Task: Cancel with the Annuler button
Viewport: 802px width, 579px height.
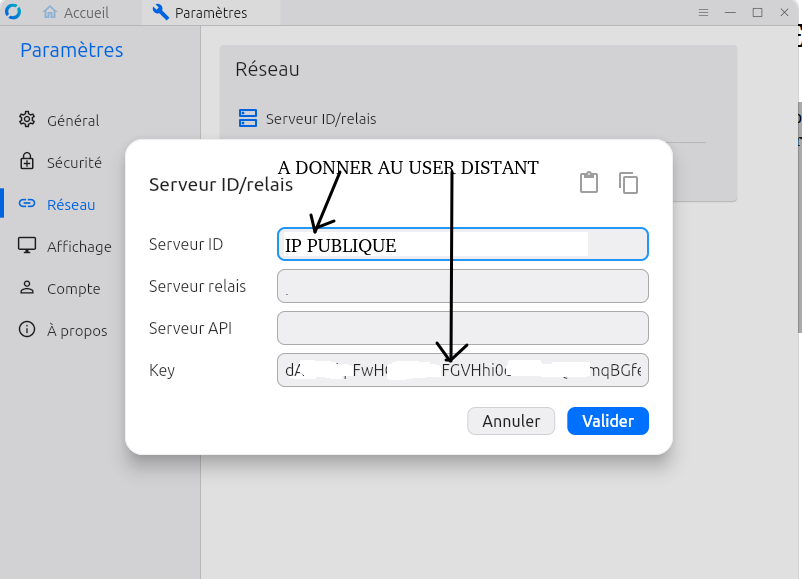Action: (511, 421)
